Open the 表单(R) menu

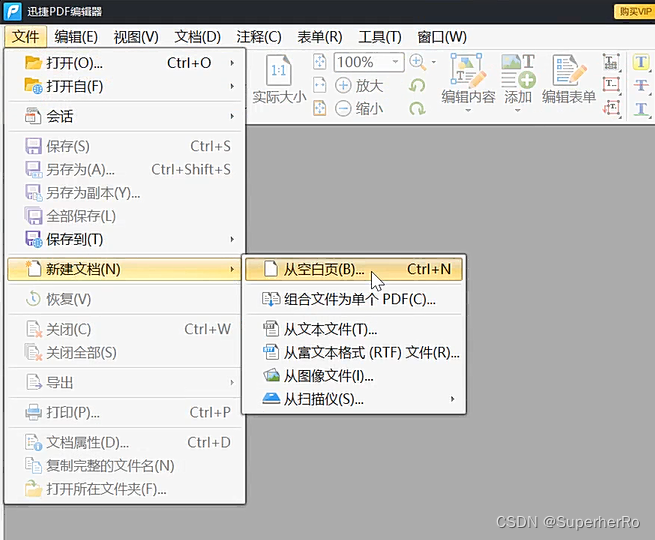pos(320,37)
